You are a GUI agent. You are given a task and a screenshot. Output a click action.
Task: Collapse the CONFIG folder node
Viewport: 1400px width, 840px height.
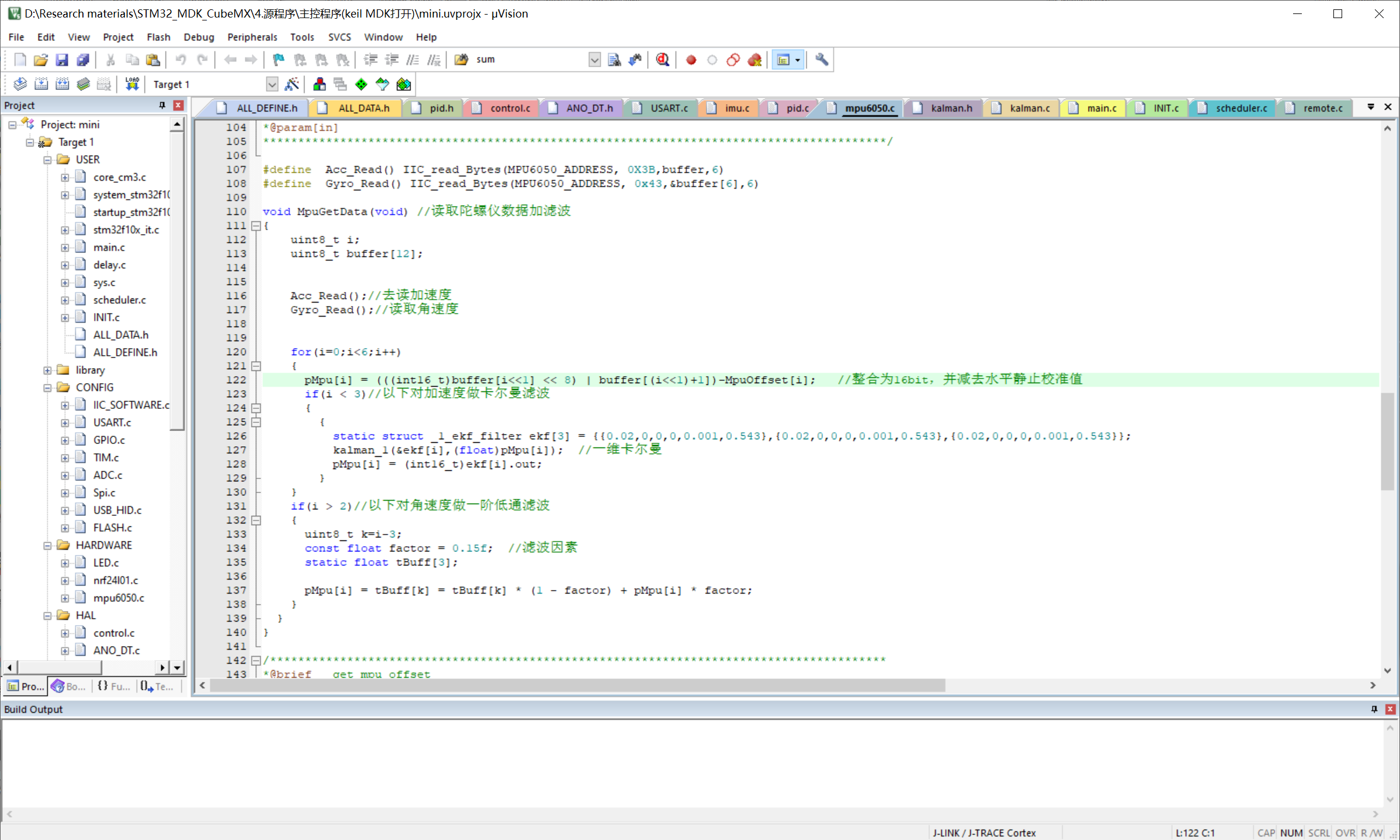click(47, 388)
